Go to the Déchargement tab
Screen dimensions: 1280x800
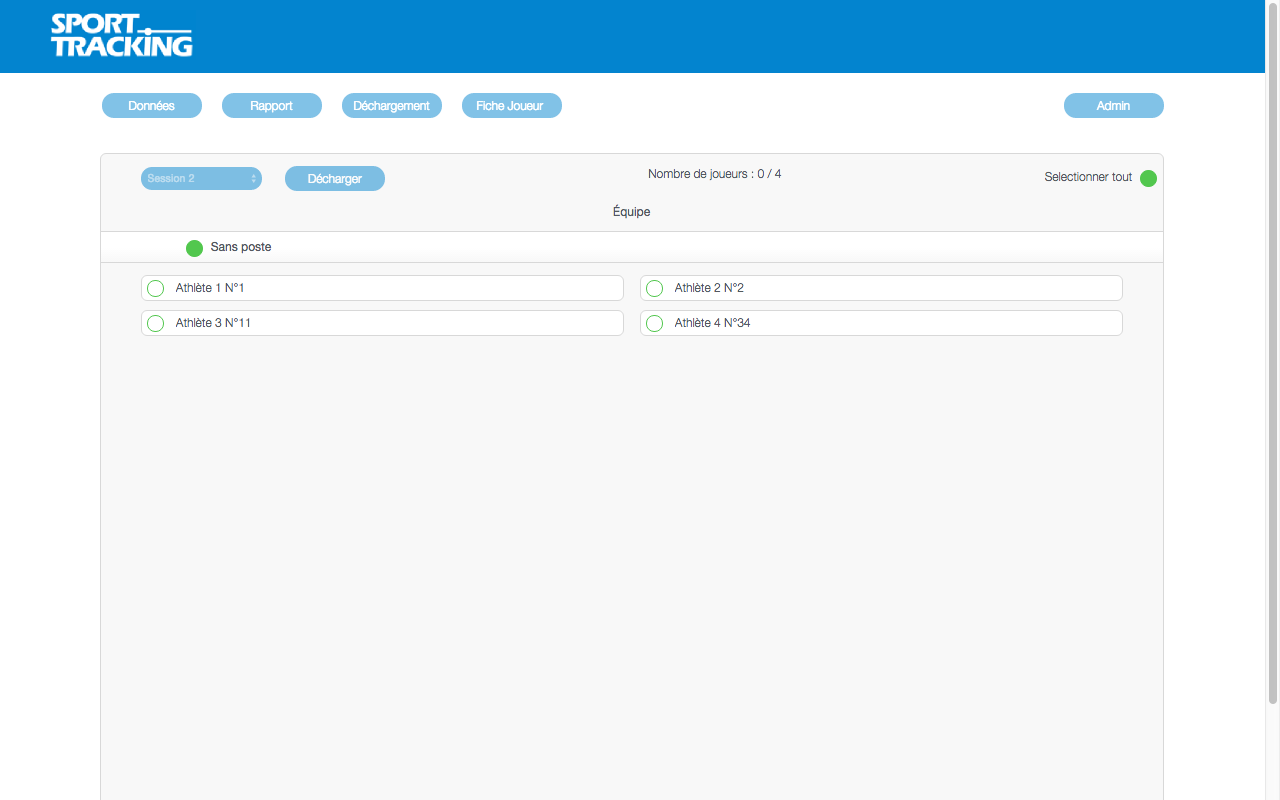(x=392, y=106)
